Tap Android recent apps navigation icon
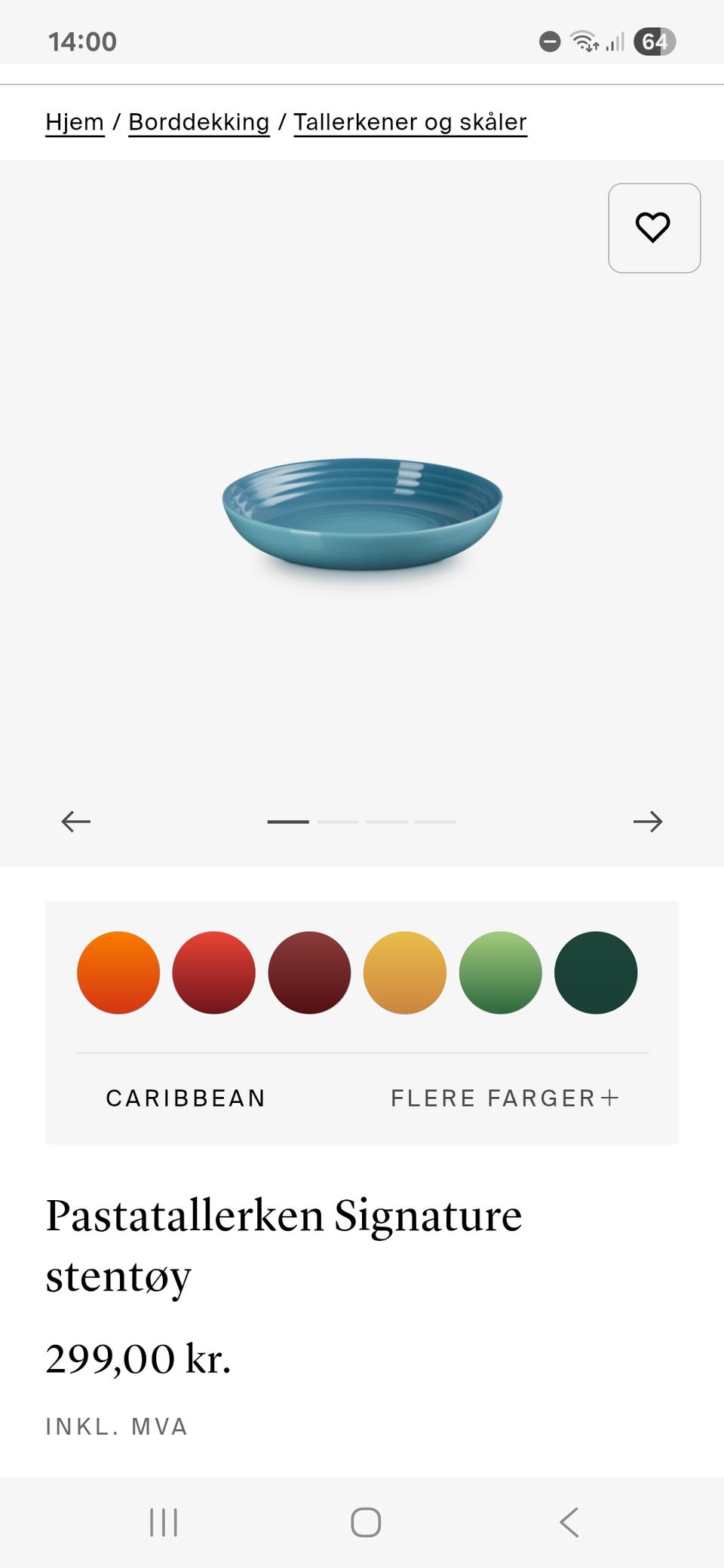Image resolution: width=724 pixels, height=1568 pixels. tap(164, 1522)
